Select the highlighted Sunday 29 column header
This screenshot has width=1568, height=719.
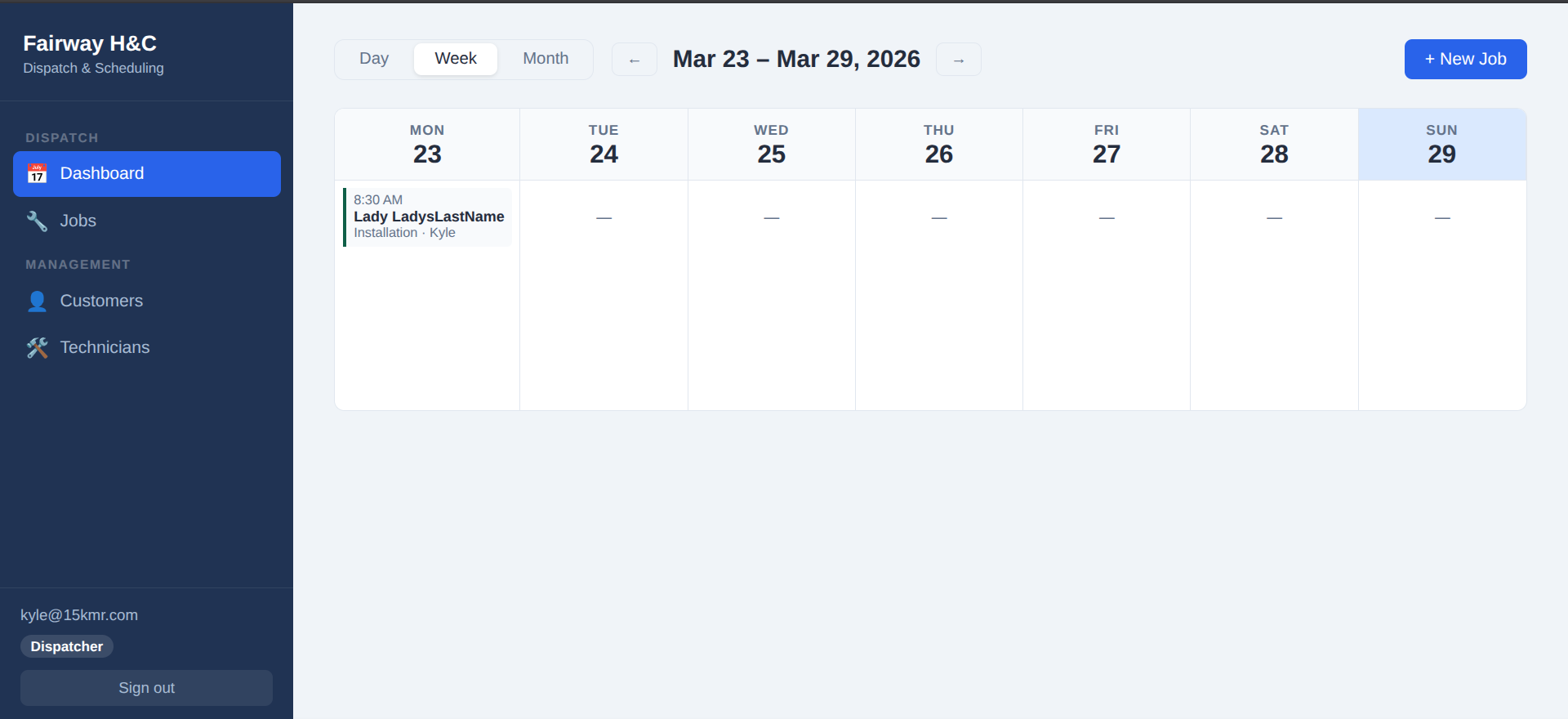1441,144
